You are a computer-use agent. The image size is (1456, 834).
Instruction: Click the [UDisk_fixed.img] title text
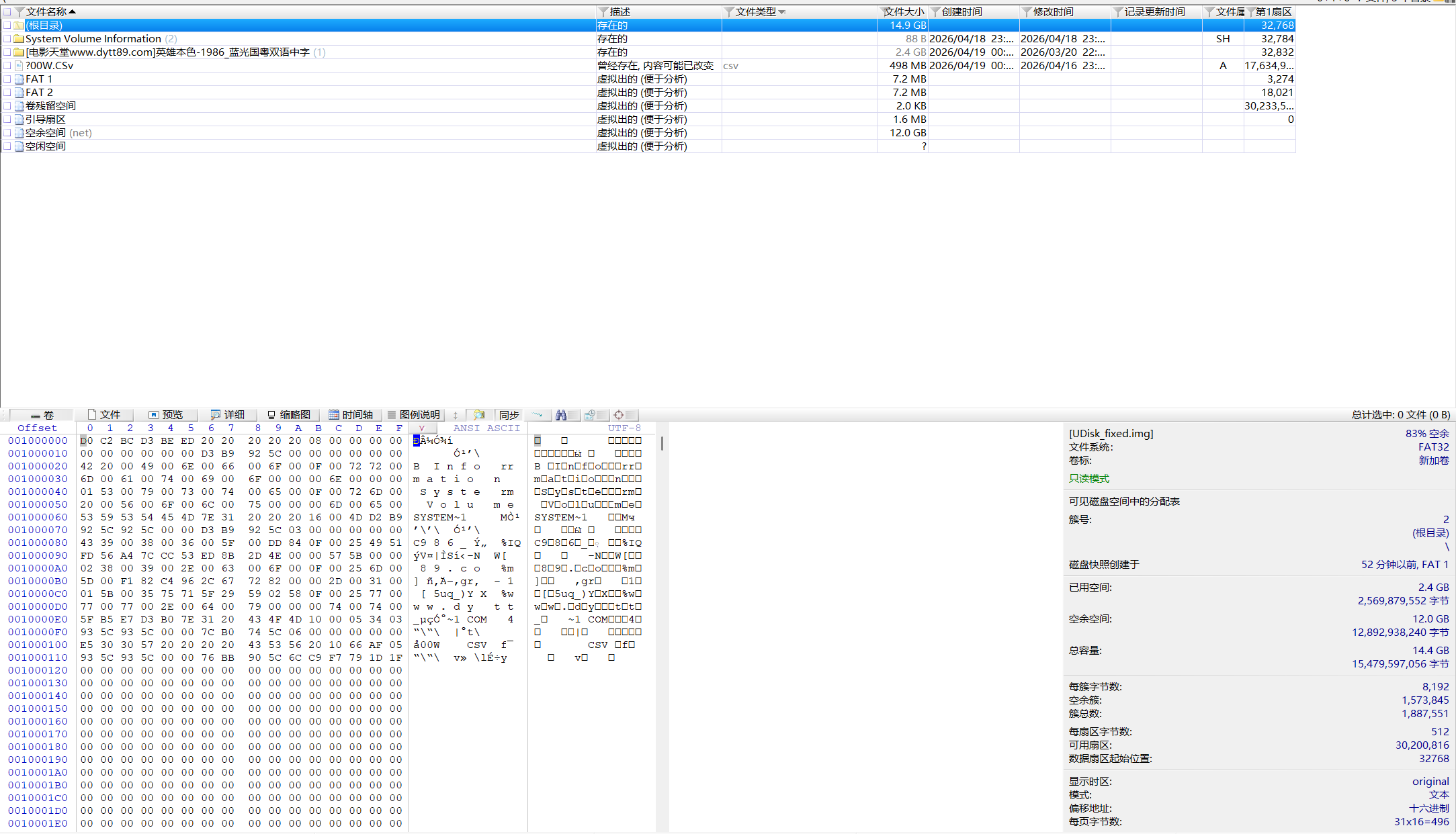(1111, 434)
